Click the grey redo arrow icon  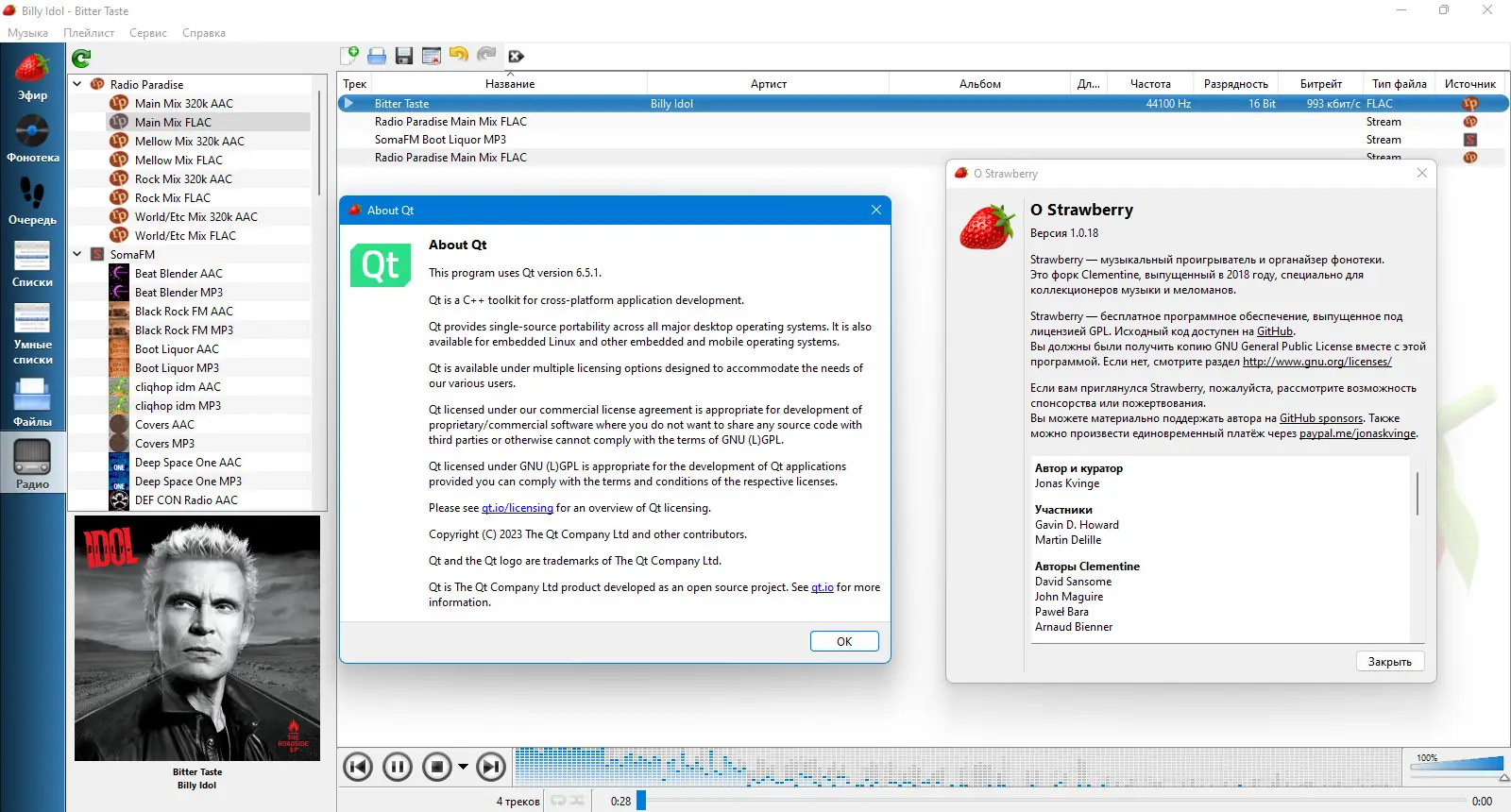coord(486,56)
